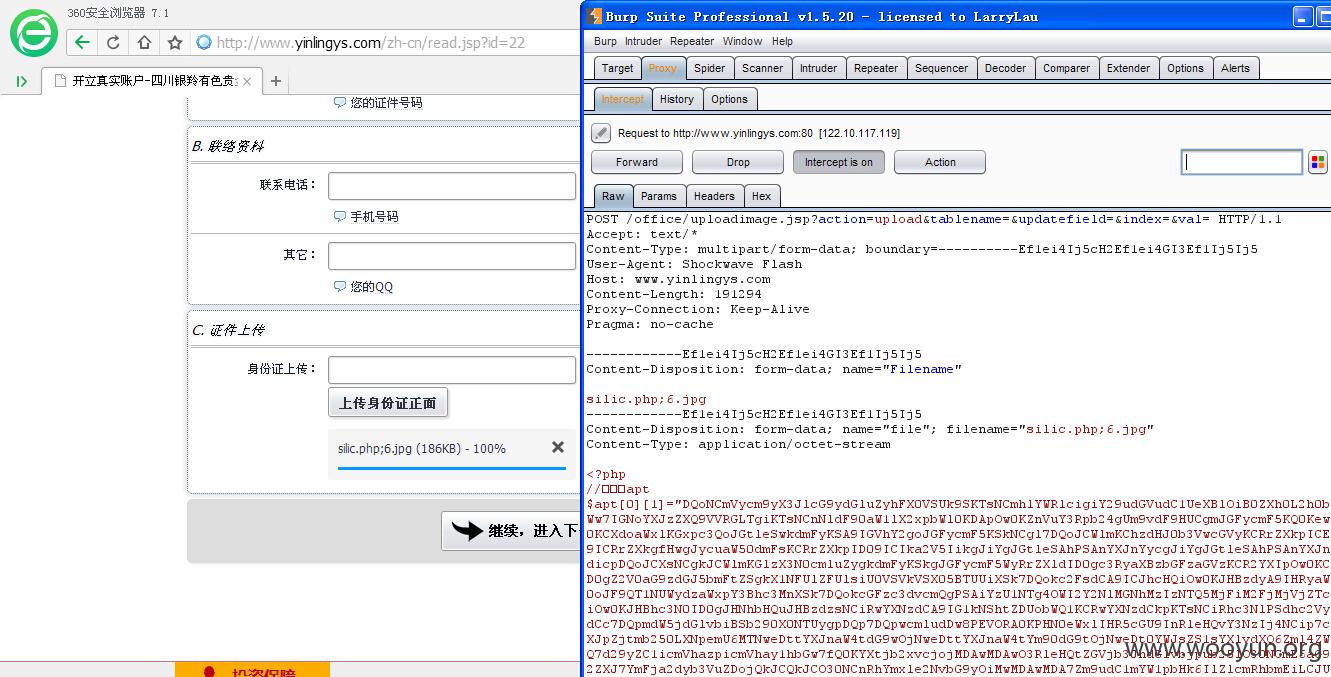Click the pencil edit-request icon
1331x677 pixels.
(x=601, y=132)
